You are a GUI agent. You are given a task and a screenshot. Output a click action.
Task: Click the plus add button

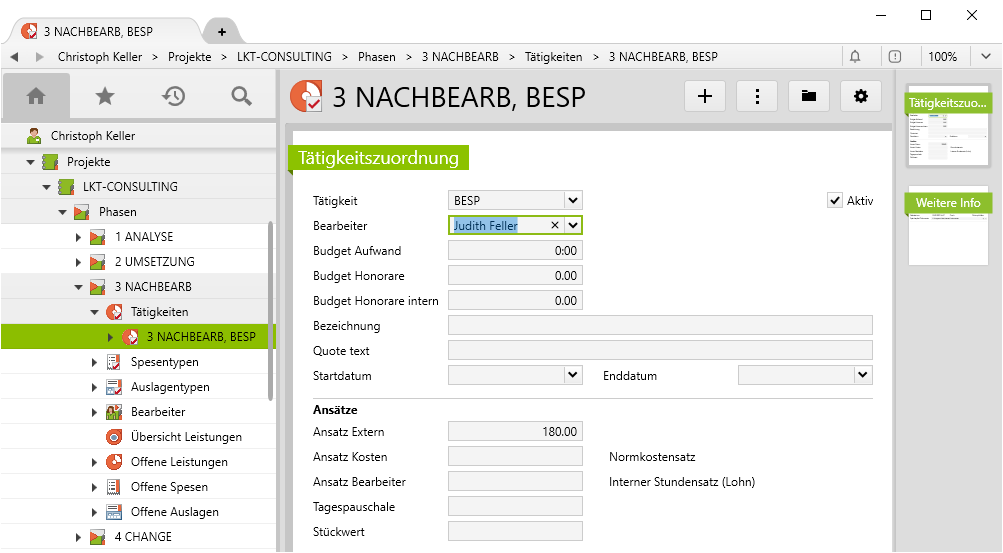705,96
